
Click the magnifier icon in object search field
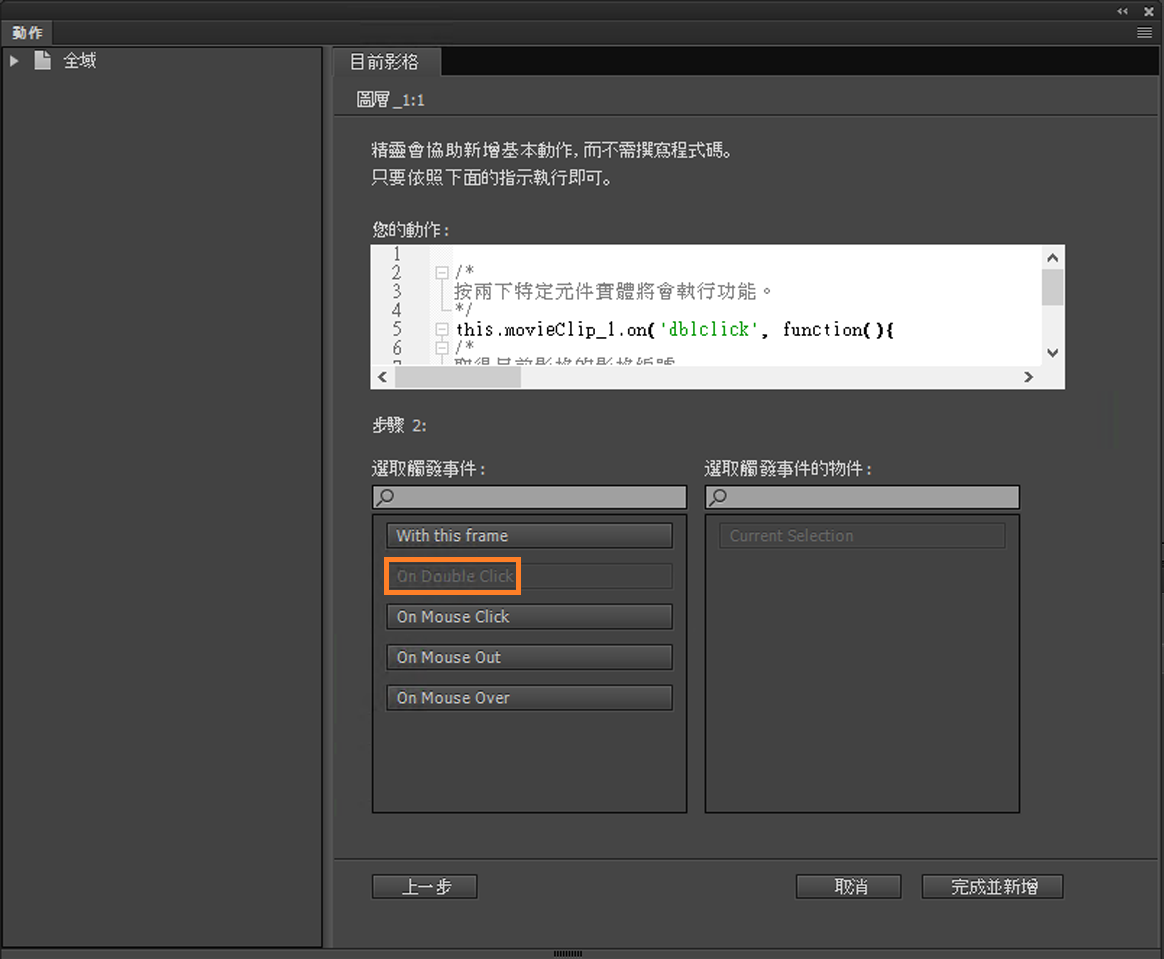click(716, 497)
